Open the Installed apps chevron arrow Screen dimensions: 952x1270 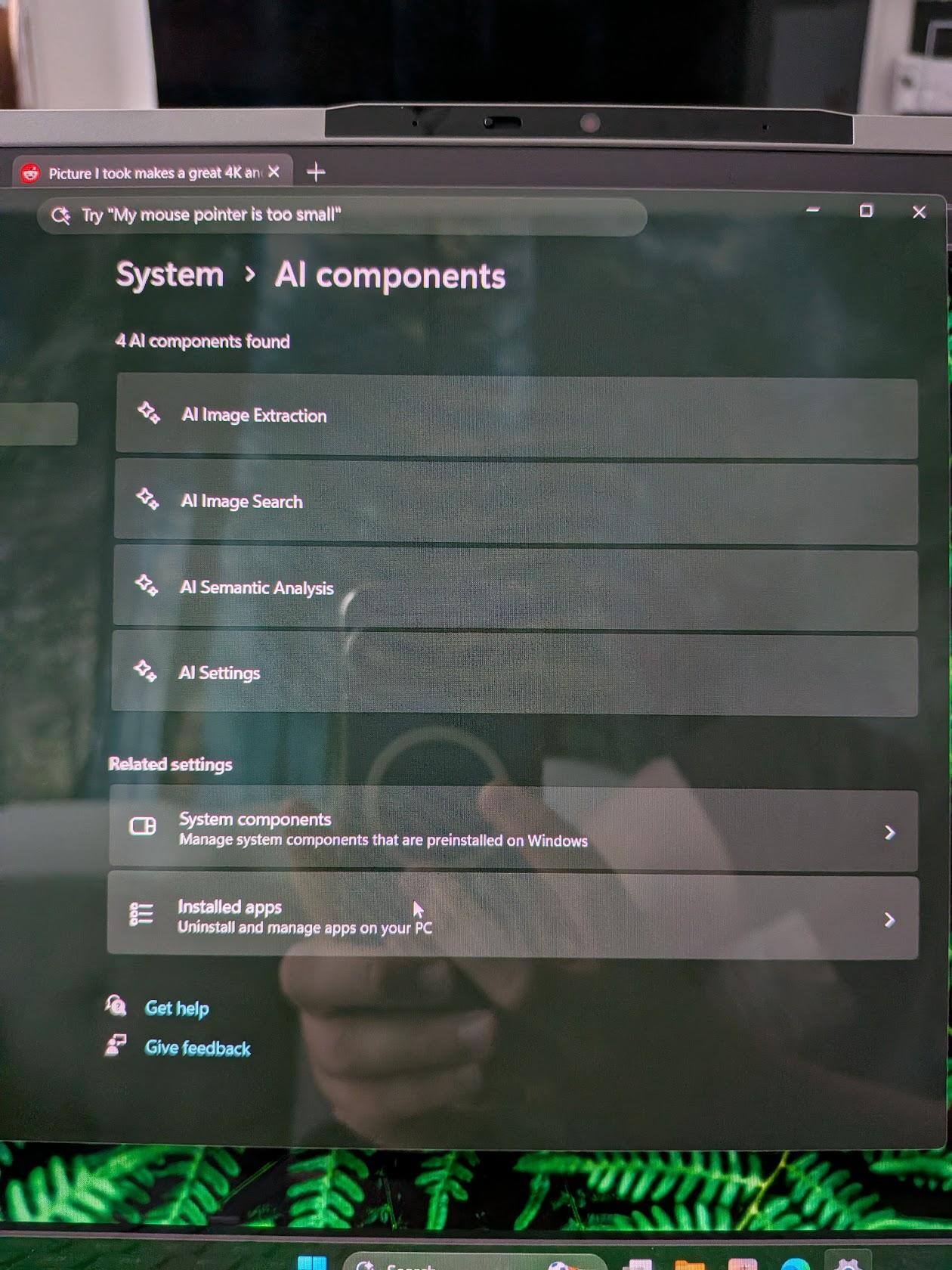[889, 920]
